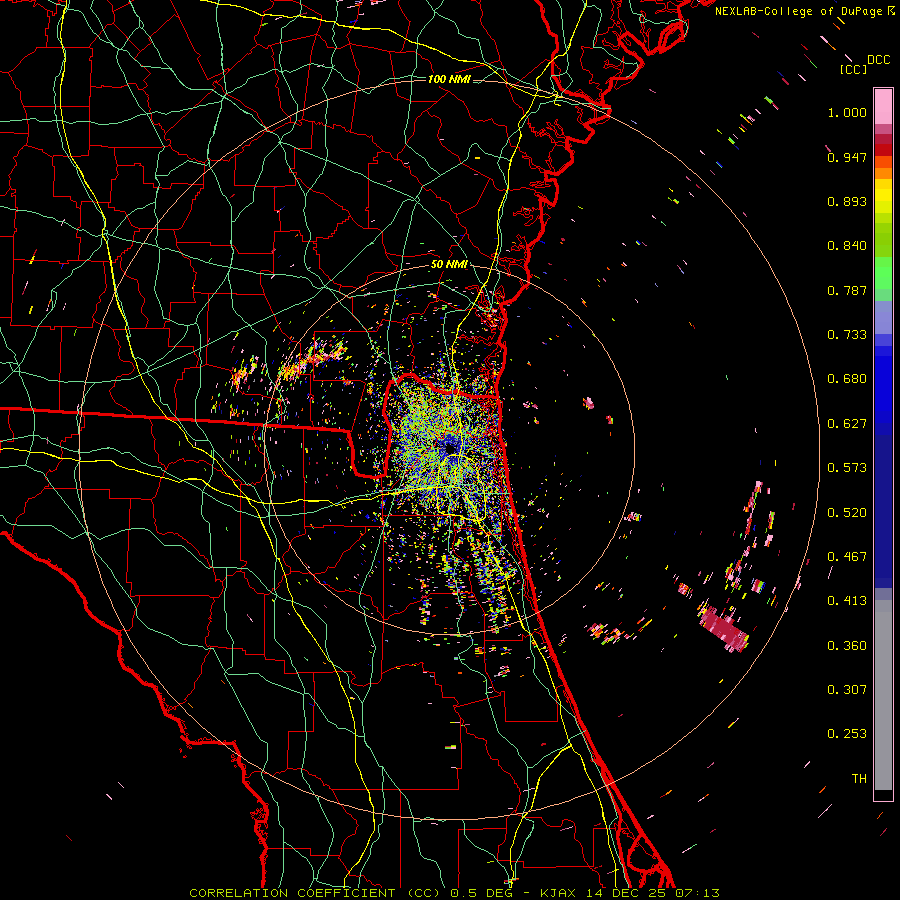Click the 0.253 color scale value
Image resolution: width=900 pixels, height=900 pixels.
pos(847,734)
